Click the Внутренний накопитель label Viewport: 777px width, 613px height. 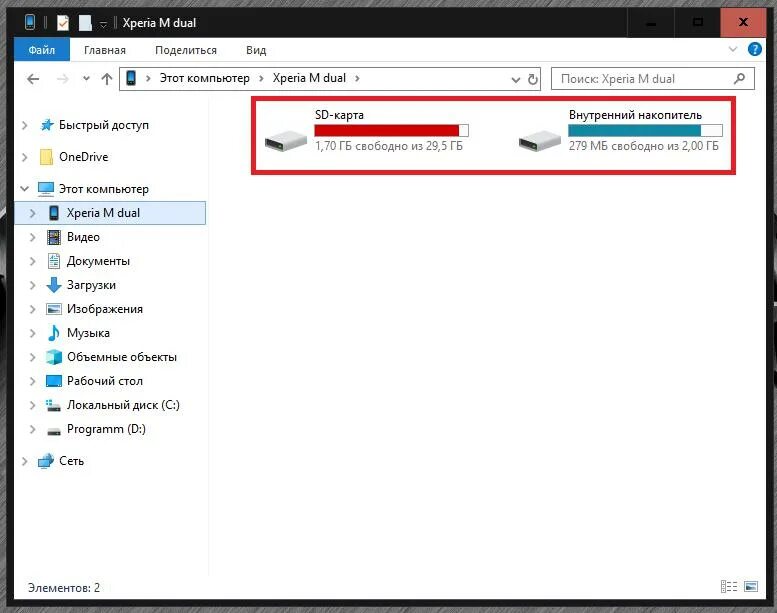tap(635, 115)
